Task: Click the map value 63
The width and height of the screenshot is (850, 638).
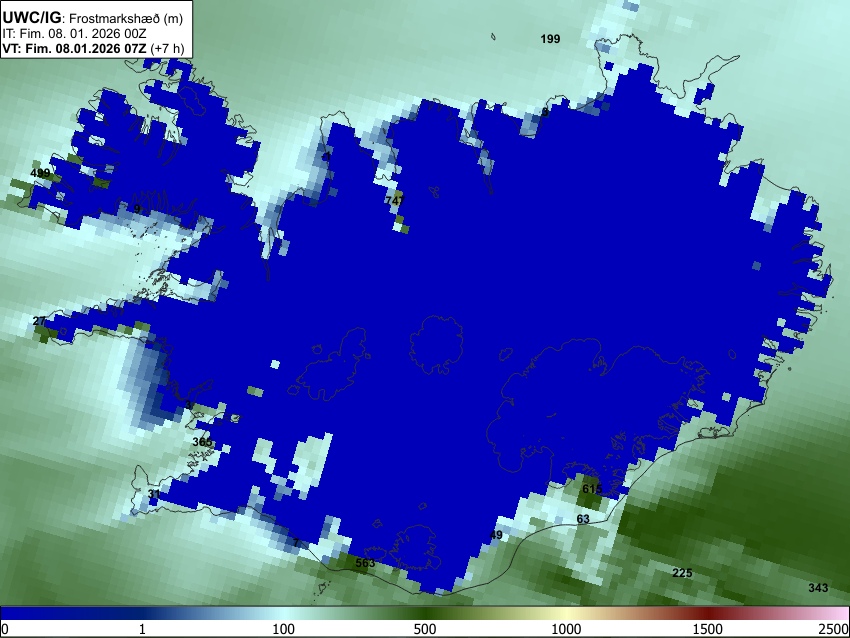Action: (x=583, y=519)
